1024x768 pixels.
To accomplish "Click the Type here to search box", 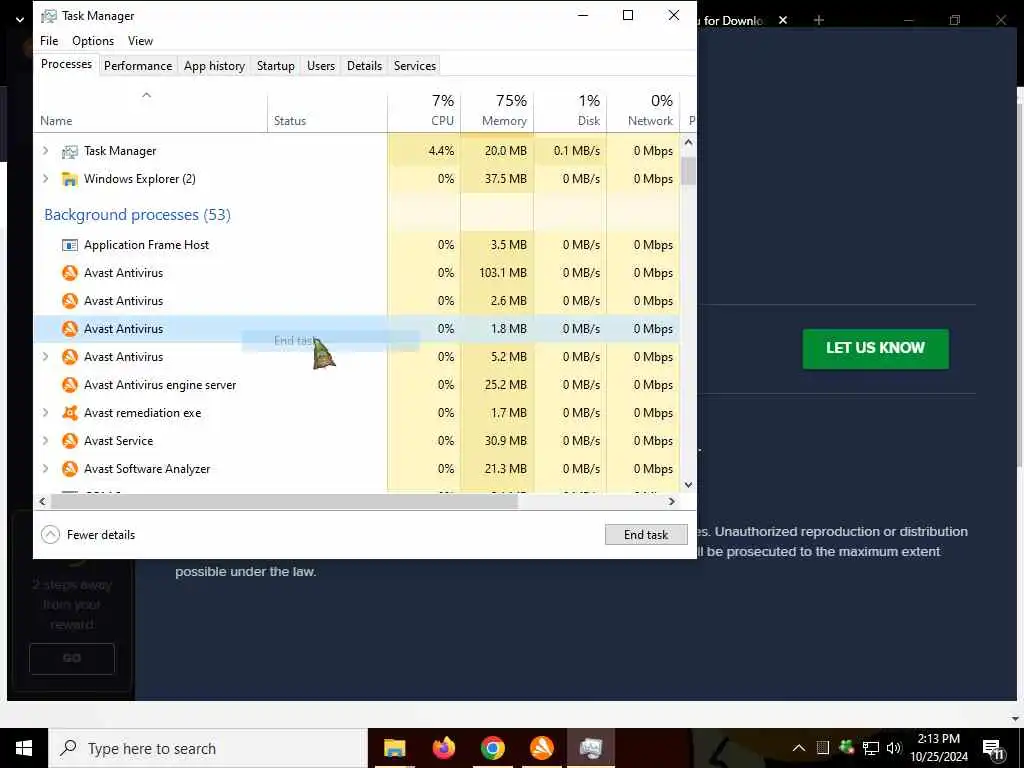I will (208, 748).
